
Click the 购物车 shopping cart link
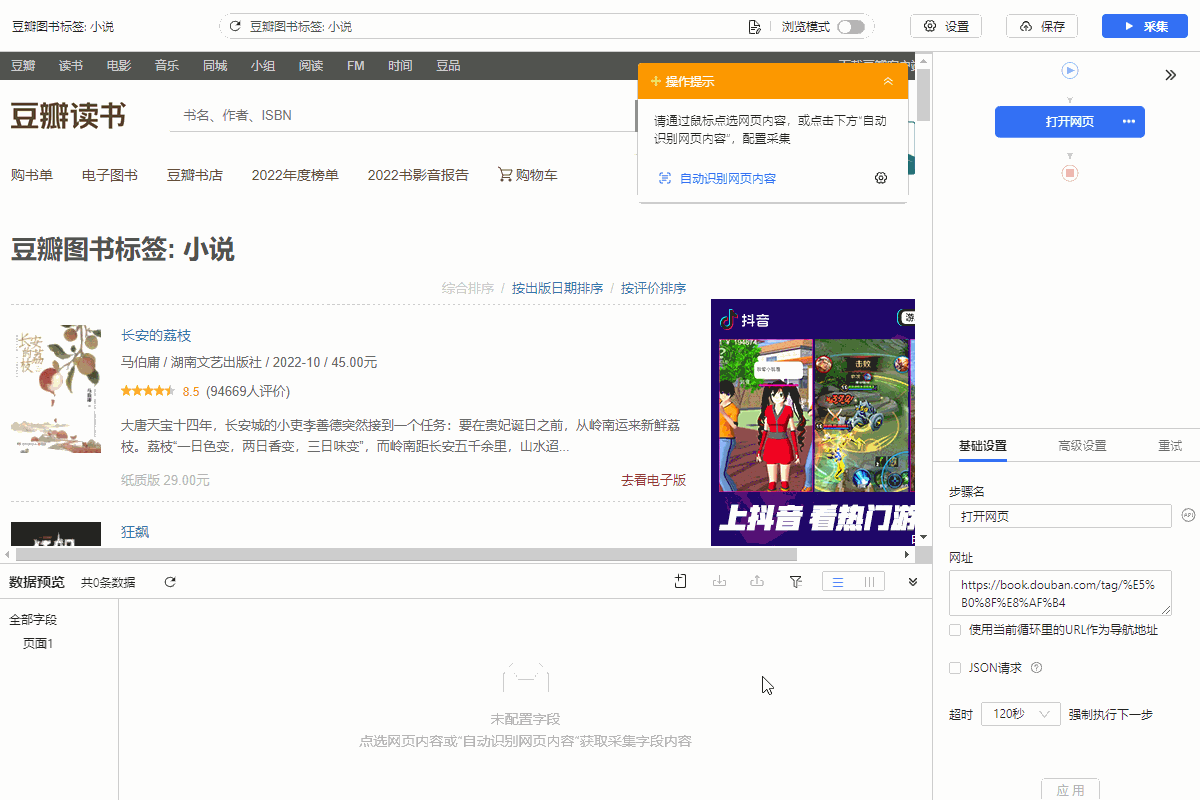point(528,175)
